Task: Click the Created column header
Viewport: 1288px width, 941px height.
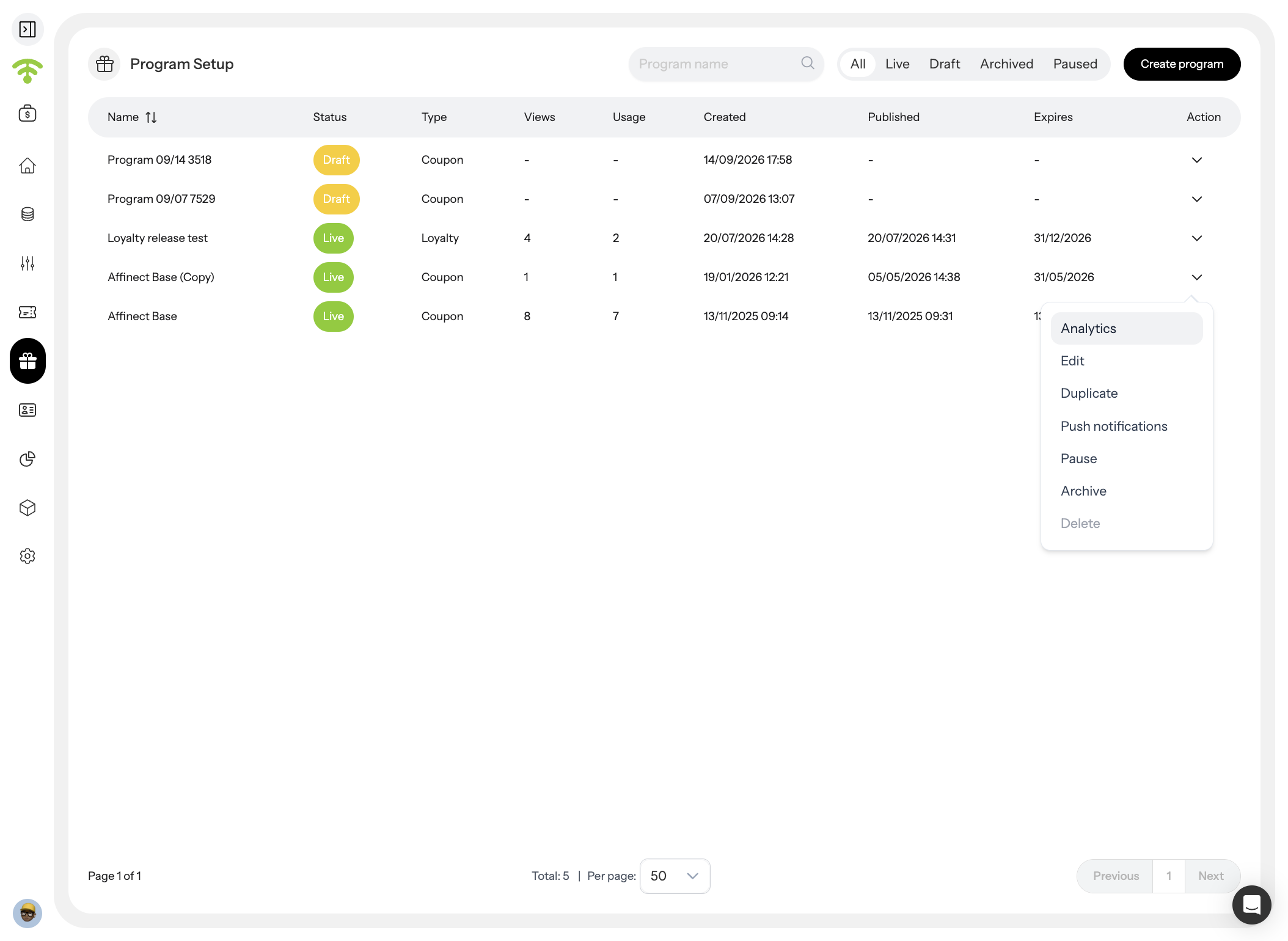Action: point(725,117)
